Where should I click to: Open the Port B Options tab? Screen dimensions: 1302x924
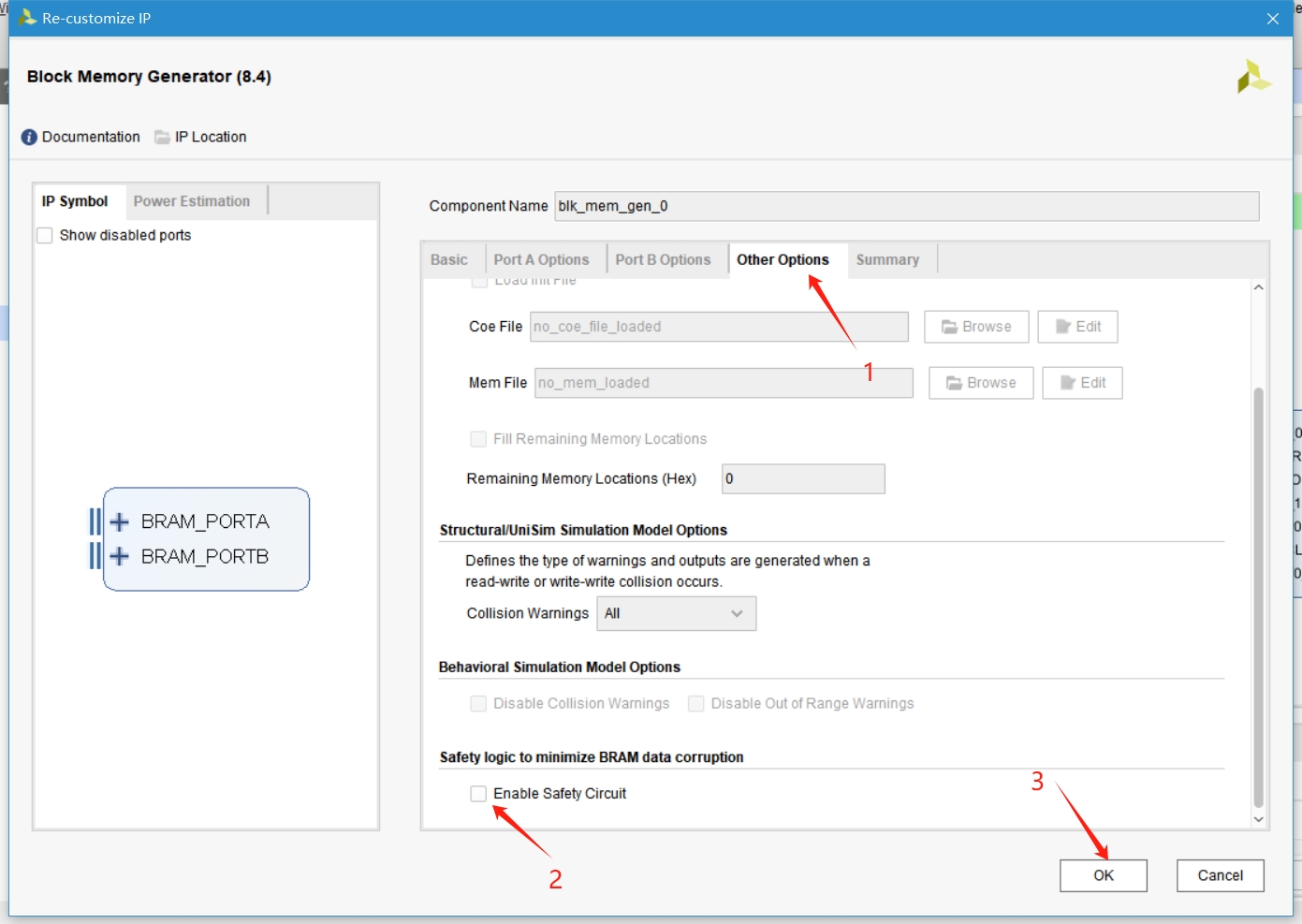pyautogui.click(x=664, y=260)
